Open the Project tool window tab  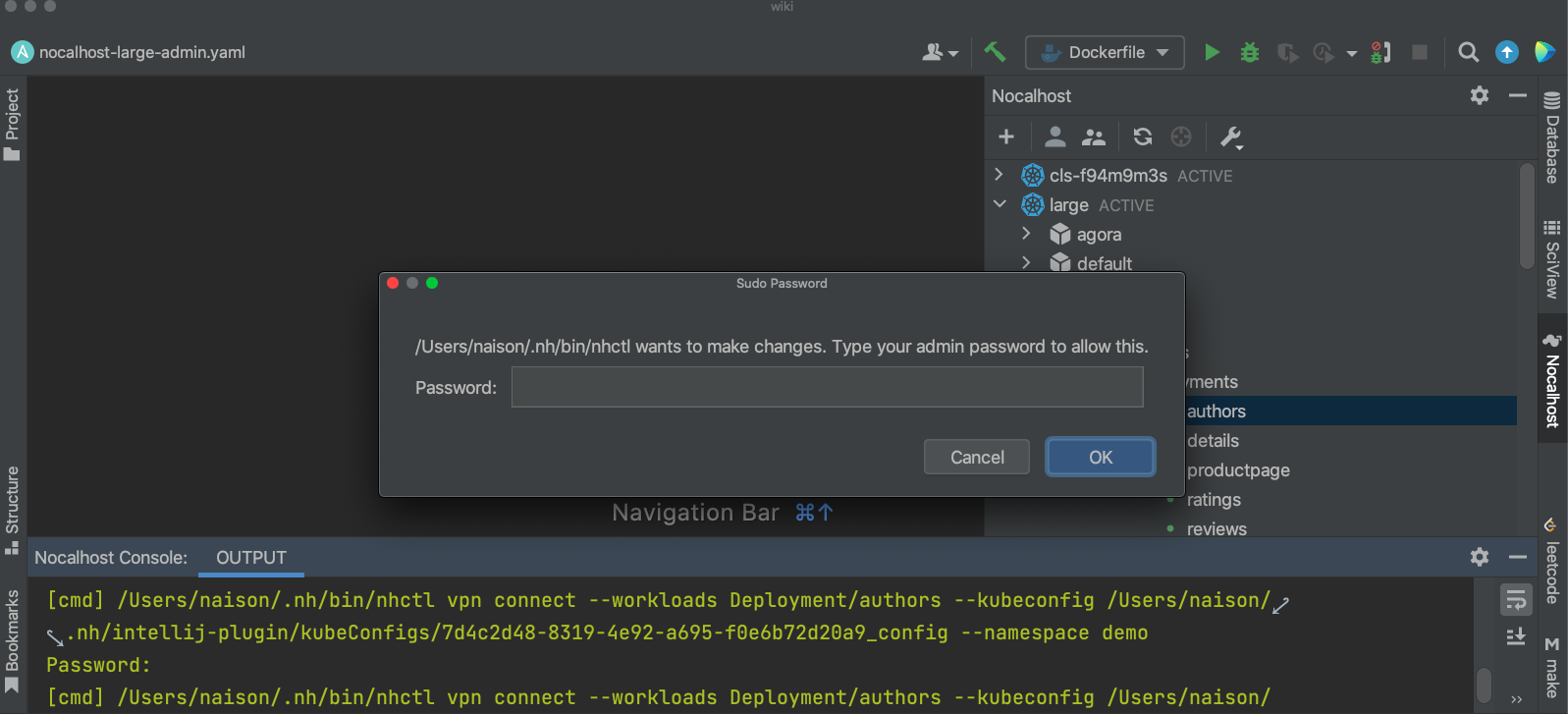point(12,124)
